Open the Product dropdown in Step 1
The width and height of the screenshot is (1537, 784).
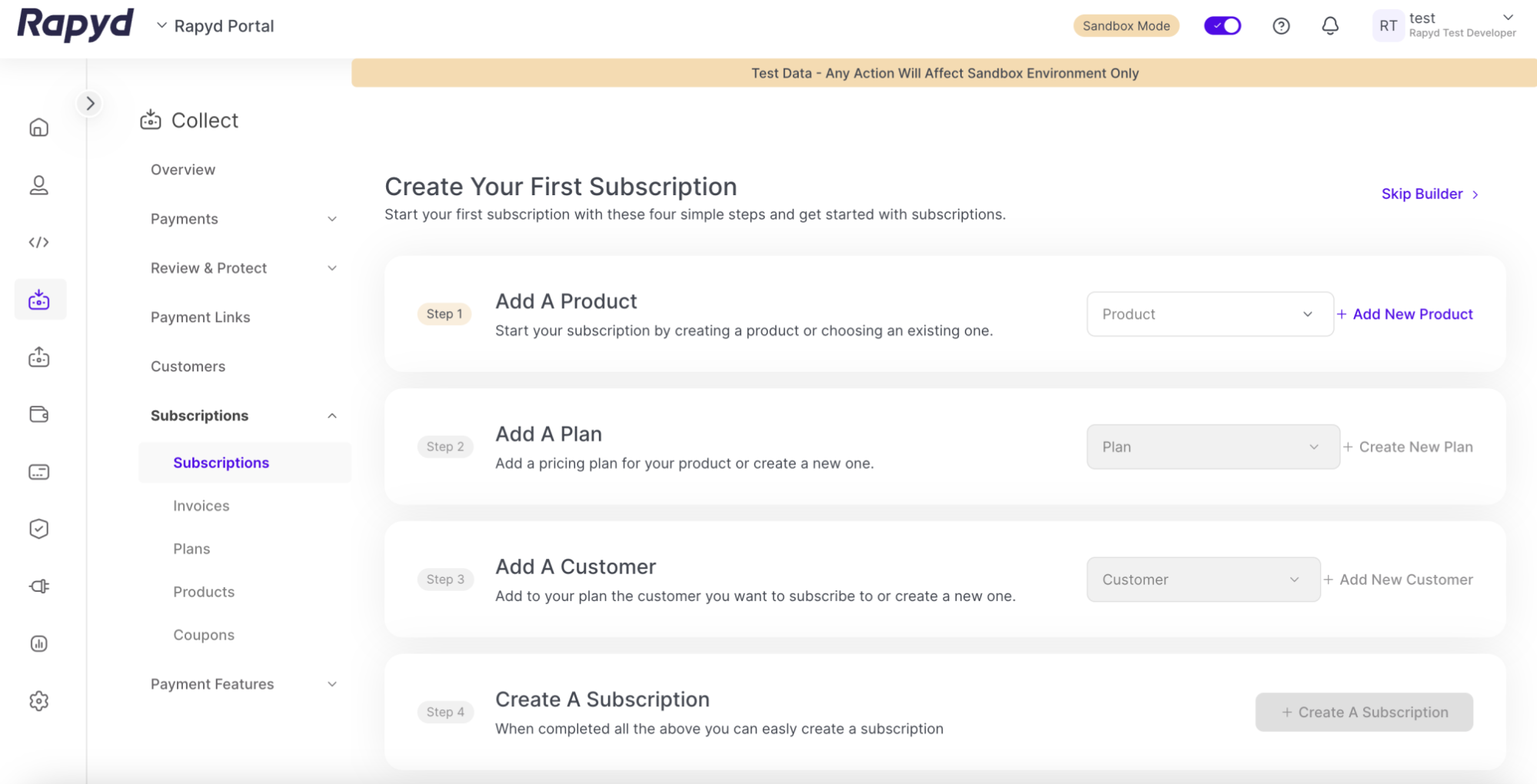[1209, 314]
